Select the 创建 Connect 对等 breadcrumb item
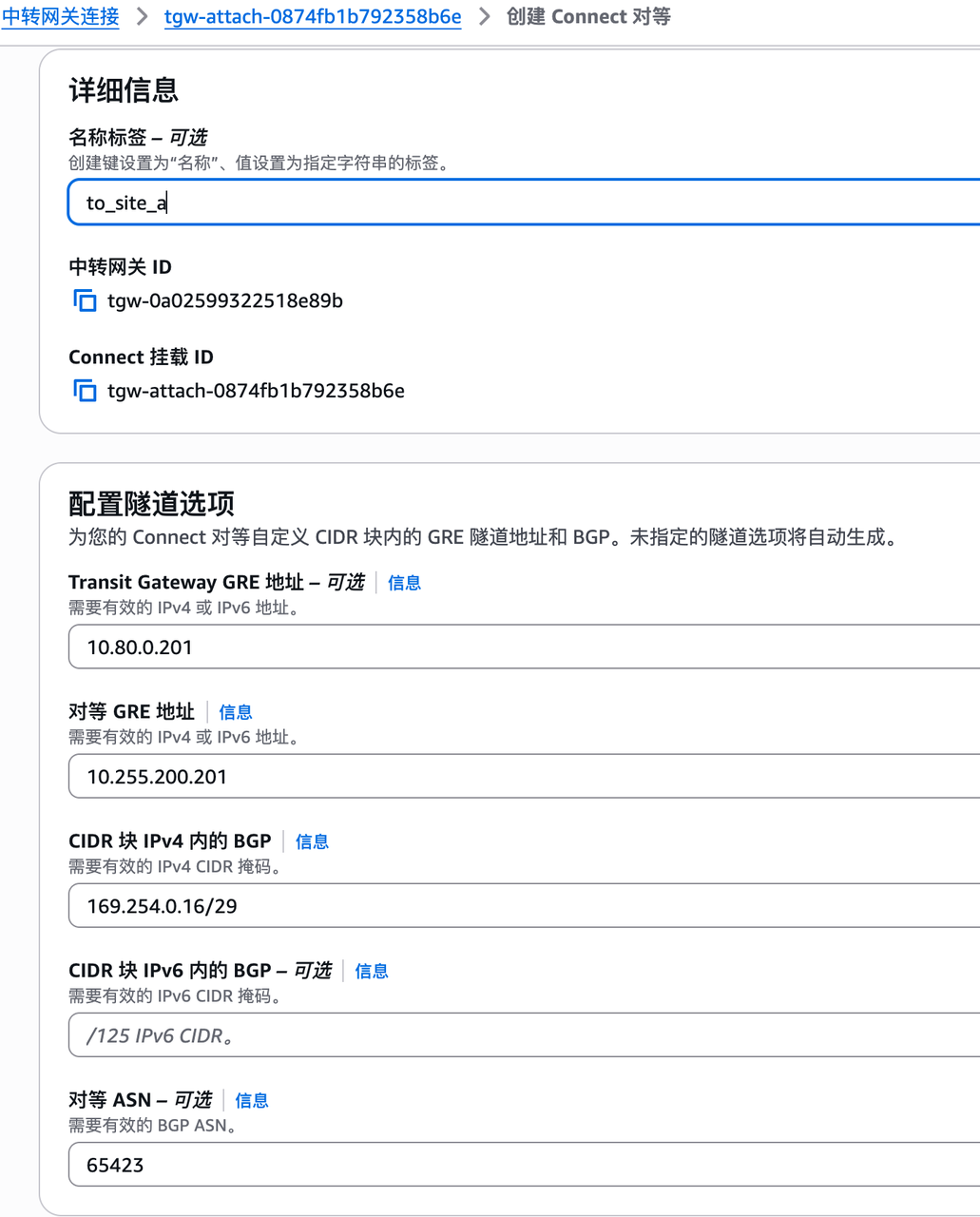The height and width of the screenshot is (1217, 980). click(589, 16)
